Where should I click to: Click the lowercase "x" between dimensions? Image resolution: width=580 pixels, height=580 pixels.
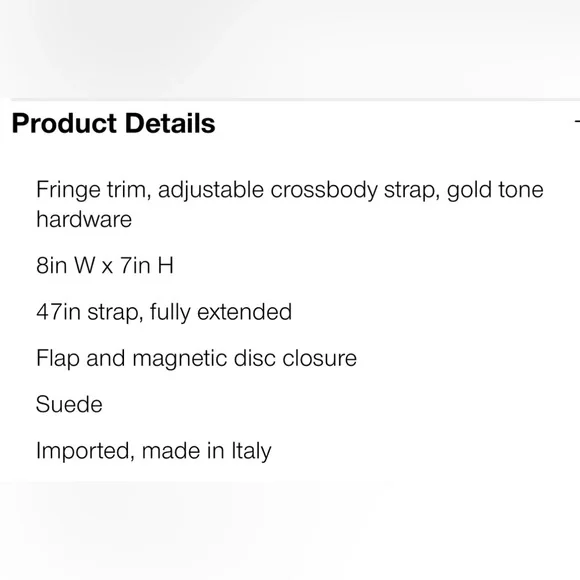tap(107, 267)
